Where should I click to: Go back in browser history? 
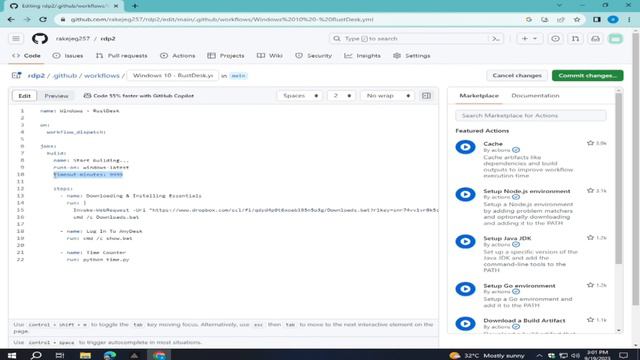click(11, 19)
